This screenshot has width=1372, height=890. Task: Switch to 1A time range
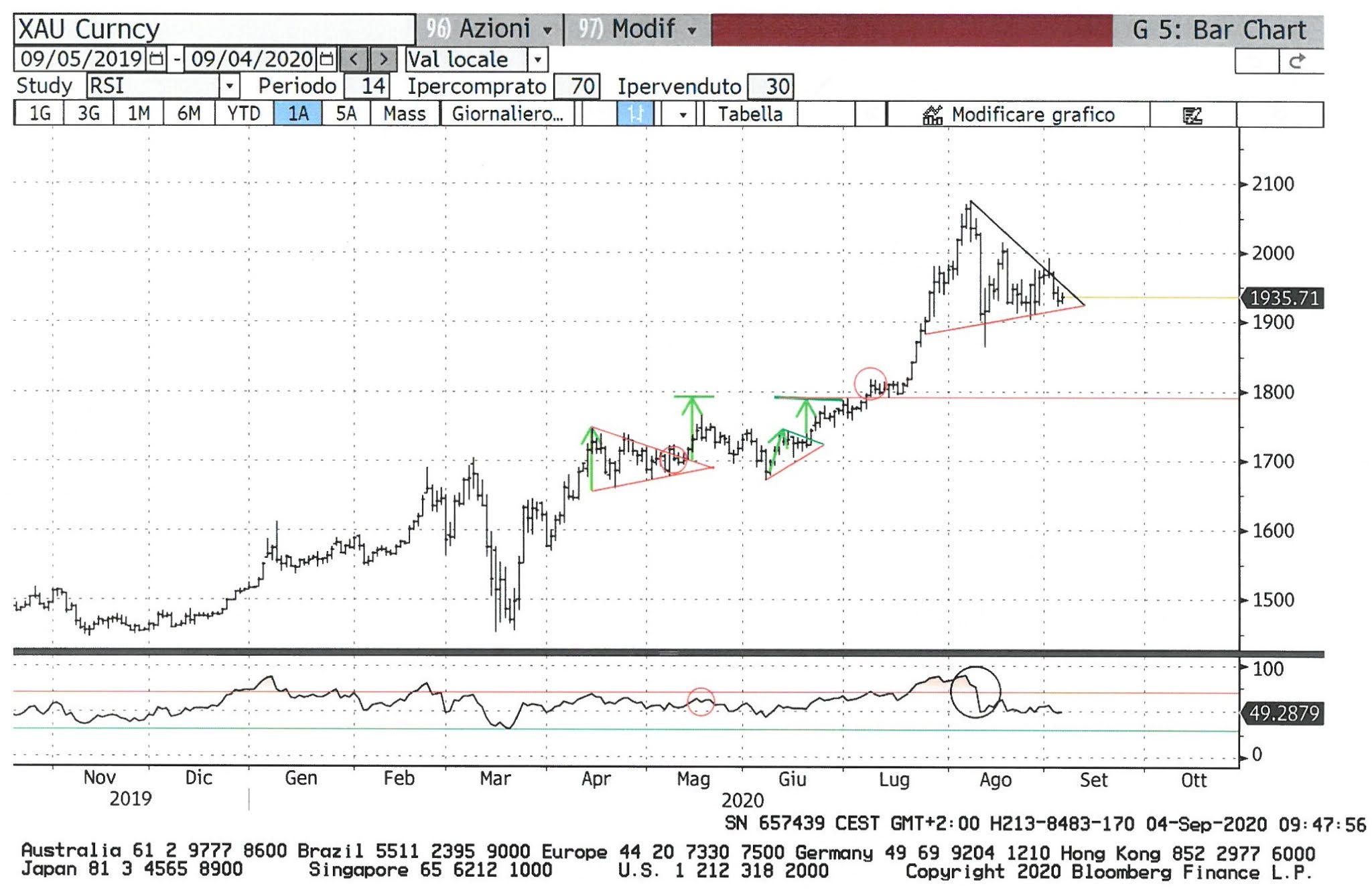pos(297,114)
